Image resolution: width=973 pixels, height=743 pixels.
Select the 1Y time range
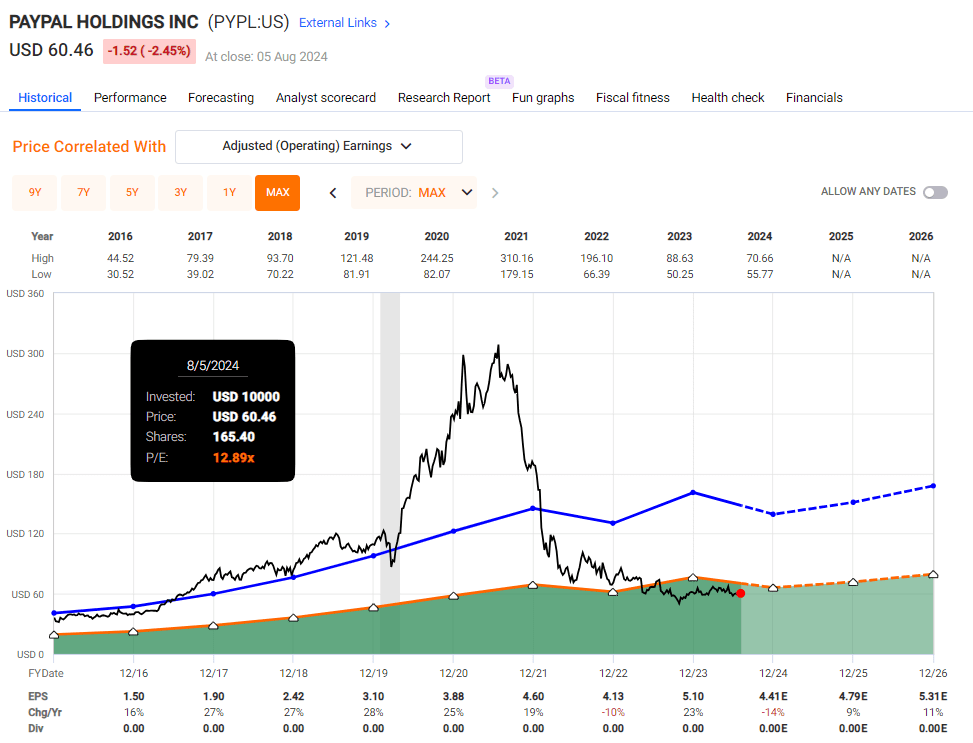point(229,193)
